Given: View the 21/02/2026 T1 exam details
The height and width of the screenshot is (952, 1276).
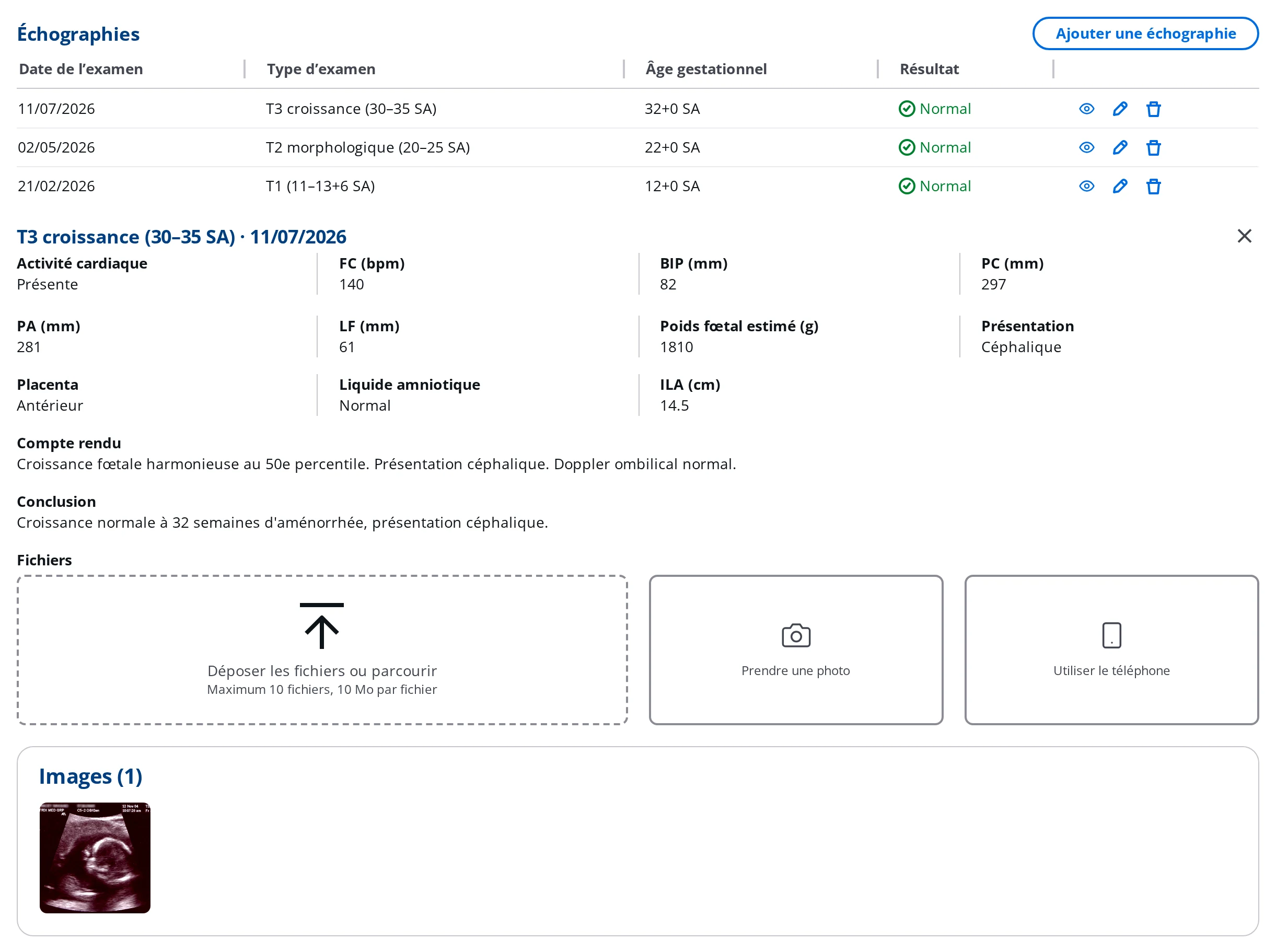Looking at the screenshot, I should pos(1086,186).
